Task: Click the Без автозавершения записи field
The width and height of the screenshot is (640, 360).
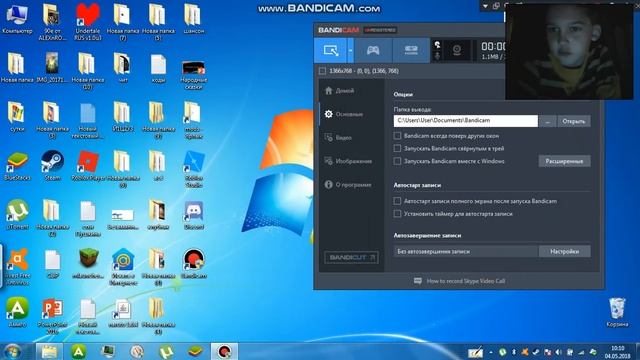Action: coord(466,251)
